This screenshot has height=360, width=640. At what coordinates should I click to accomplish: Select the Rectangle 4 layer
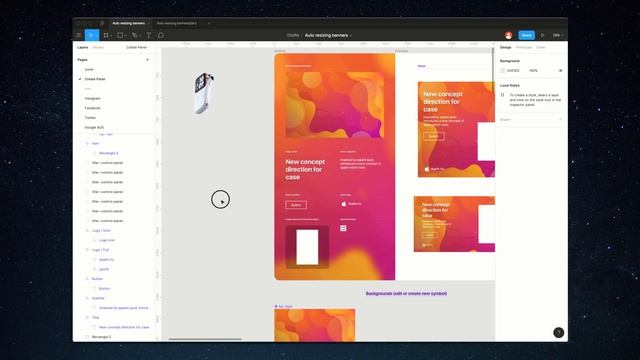tap(109, 153)
